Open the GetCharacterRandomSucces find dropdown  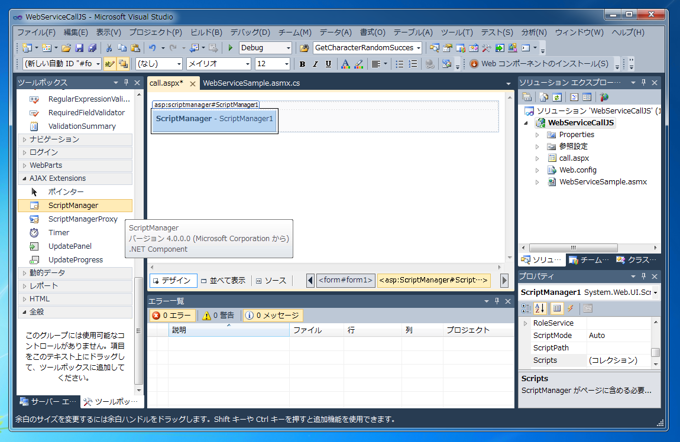pos(367,48)
